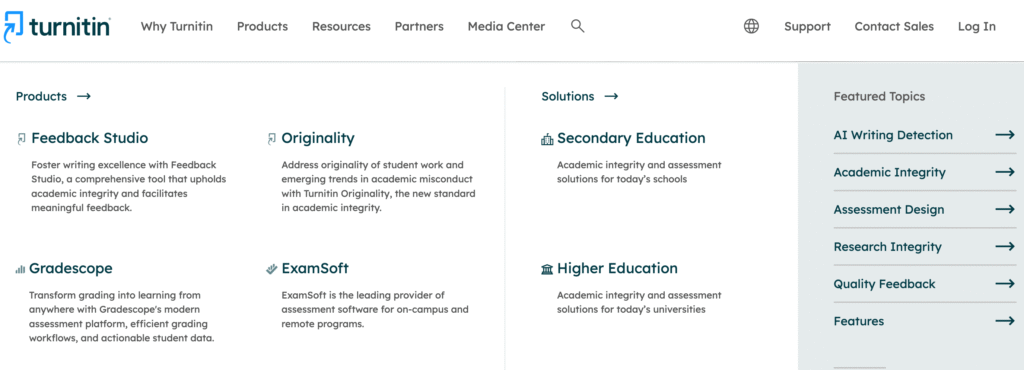
Task: Click the arrow beside Research Integrity
Action: point(1005,247)
